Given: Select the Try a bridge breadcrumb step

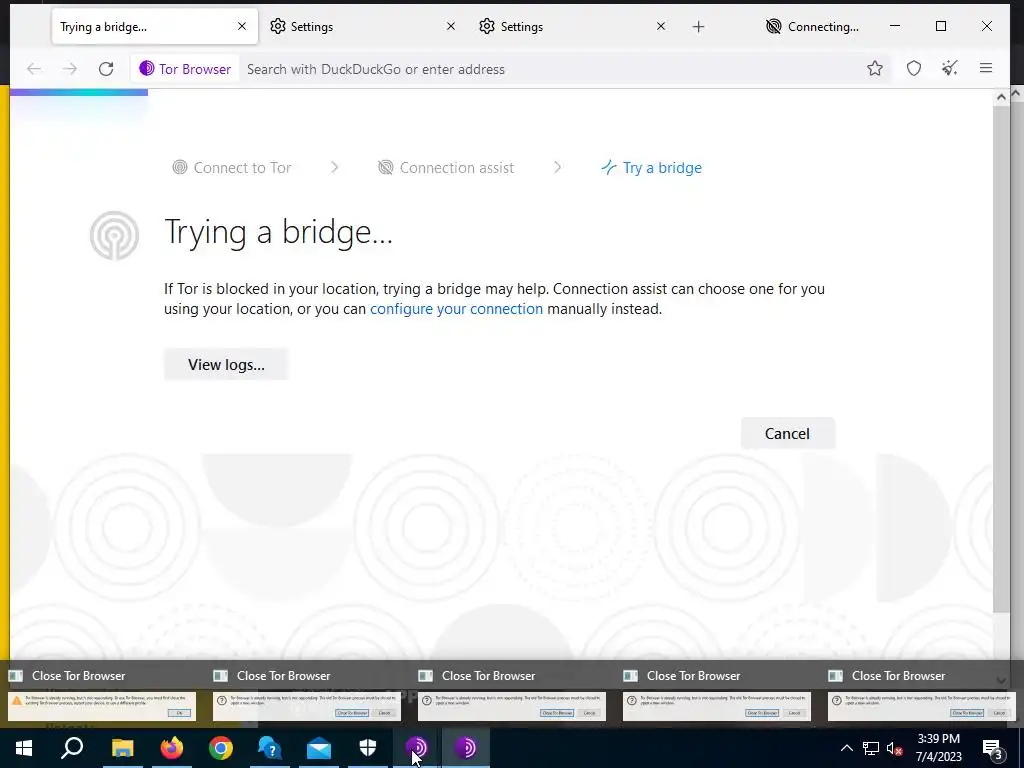Looking at the screenshot, I should click(652, 168).
